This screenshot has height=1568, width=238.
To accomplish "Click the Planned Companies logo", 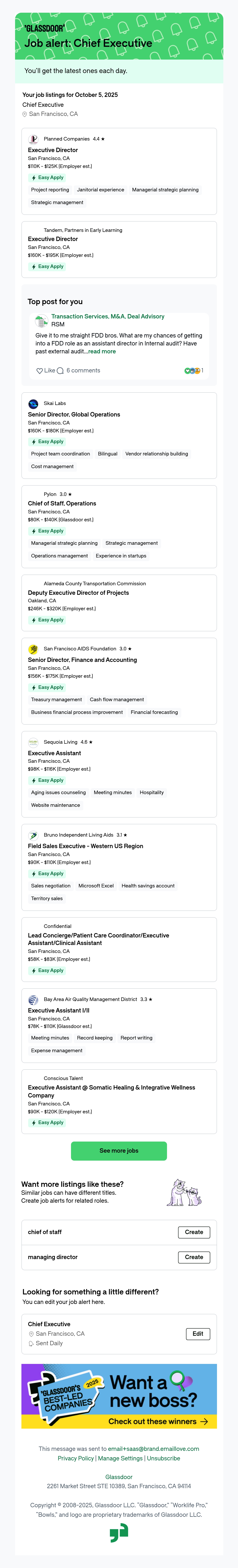I will pos(34,139).
